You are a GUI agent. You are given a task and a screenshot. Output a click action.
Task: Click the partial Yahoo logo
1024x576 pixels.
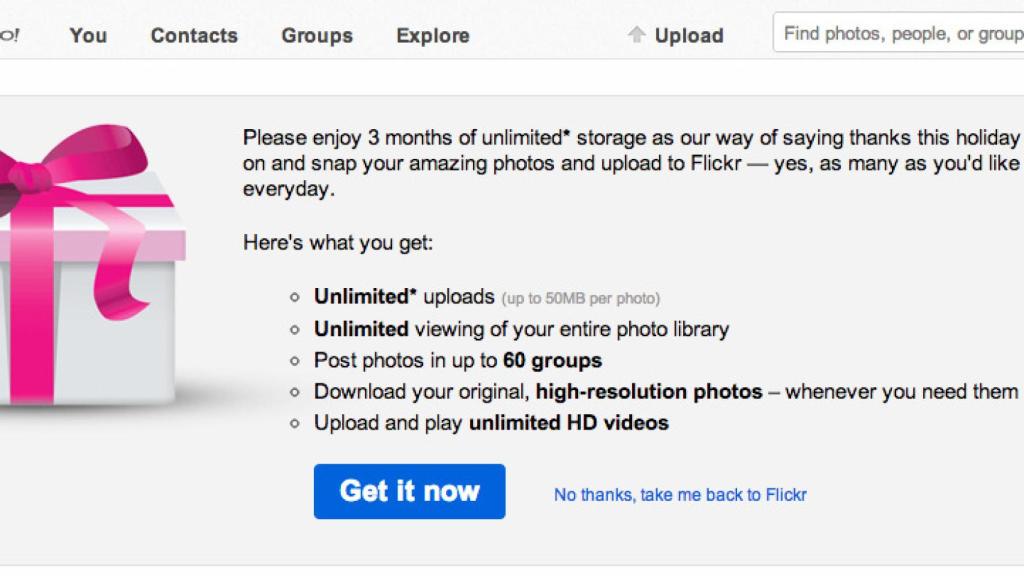click(x=9, y=35)
